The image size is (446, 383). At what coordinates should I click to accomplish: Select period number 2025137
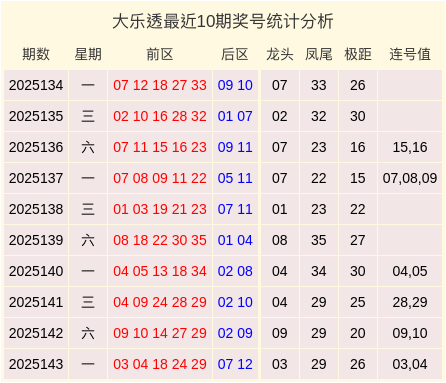[36, 178]
